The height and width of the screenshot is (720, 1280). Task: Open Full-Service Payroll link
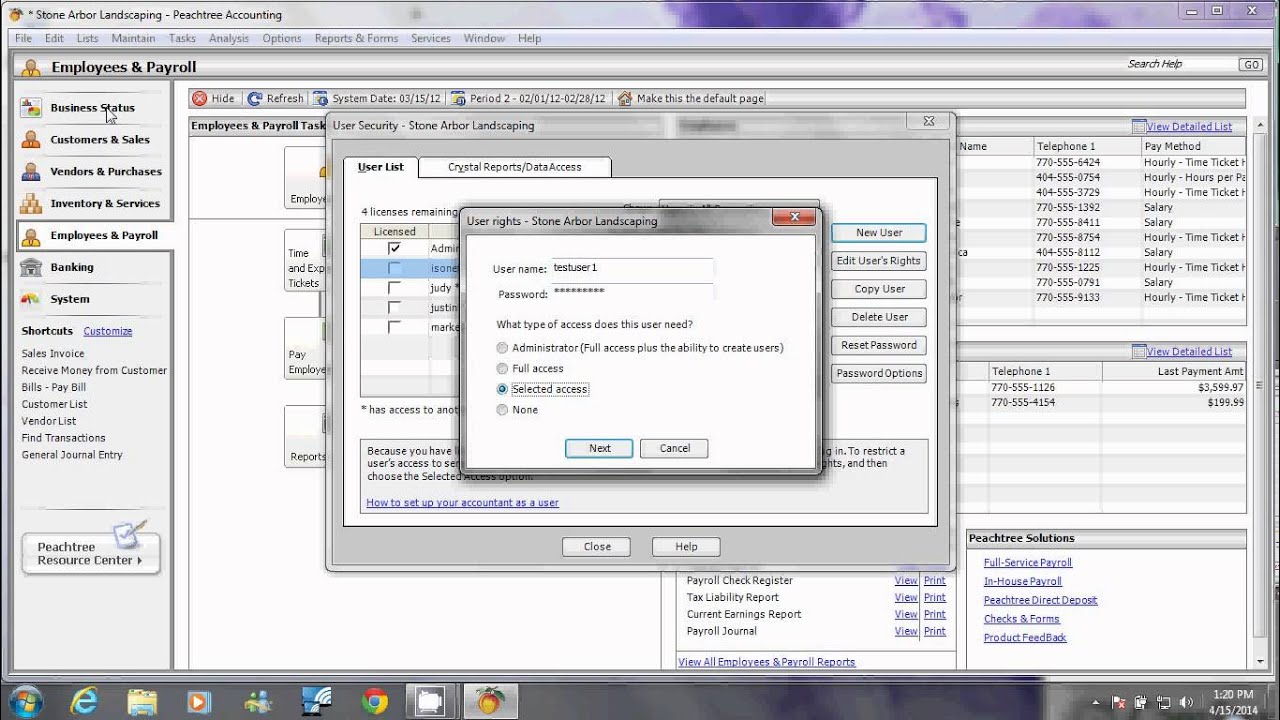(1028, 563)
